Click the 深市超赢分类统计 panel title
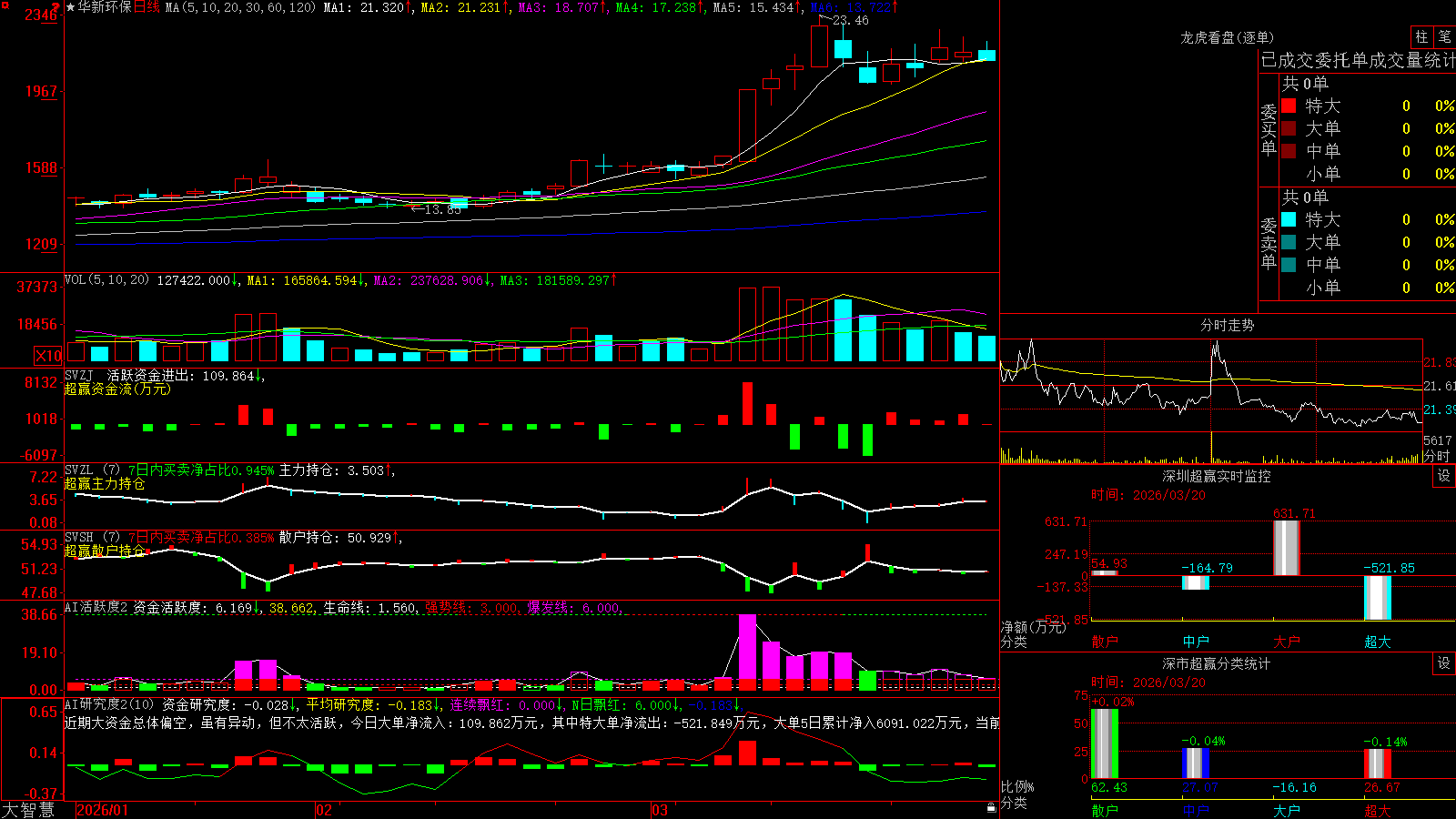 [x=1217, y=663]
